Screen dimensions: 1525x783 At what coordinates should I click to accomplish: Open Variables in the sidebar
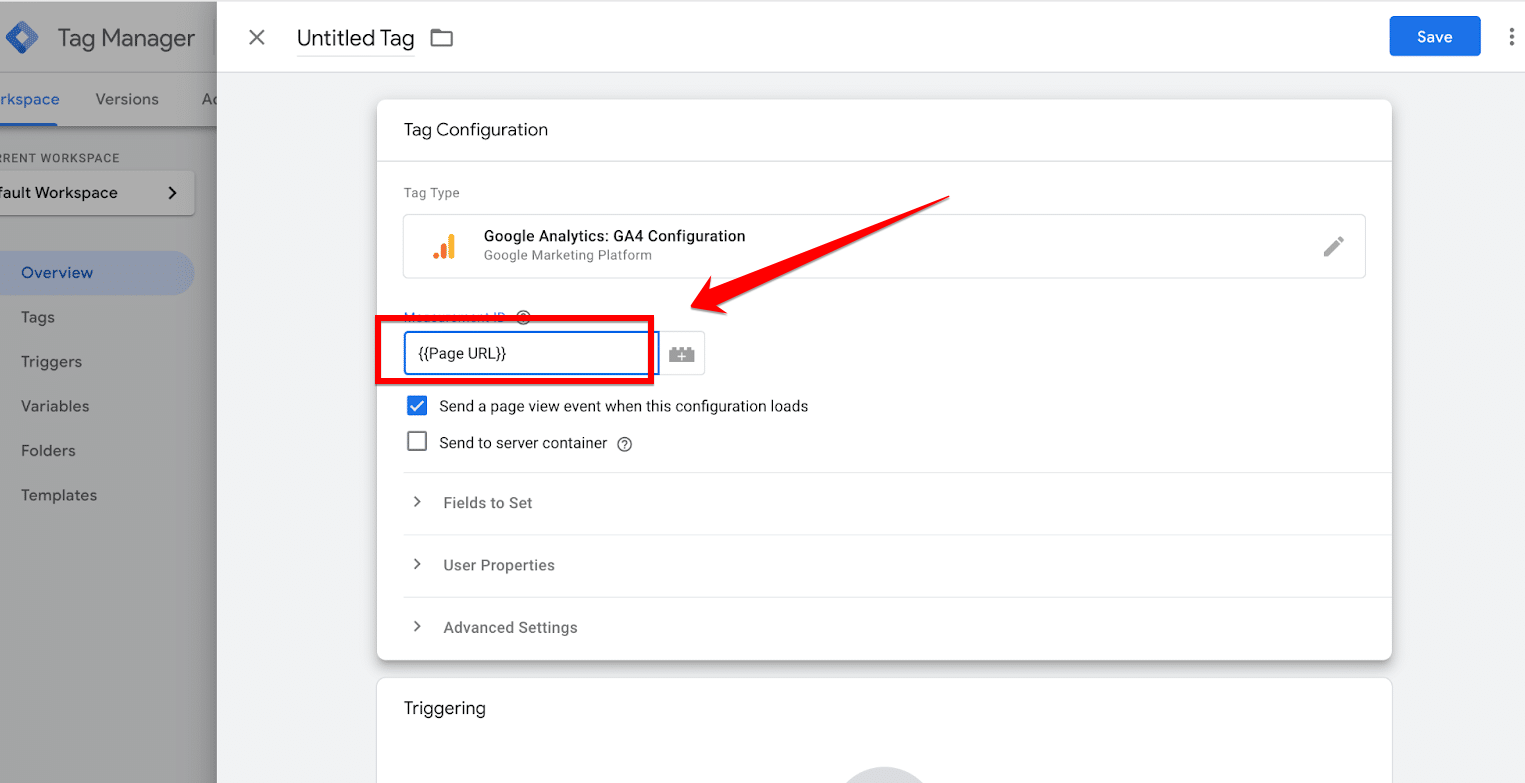coord(55,406)
